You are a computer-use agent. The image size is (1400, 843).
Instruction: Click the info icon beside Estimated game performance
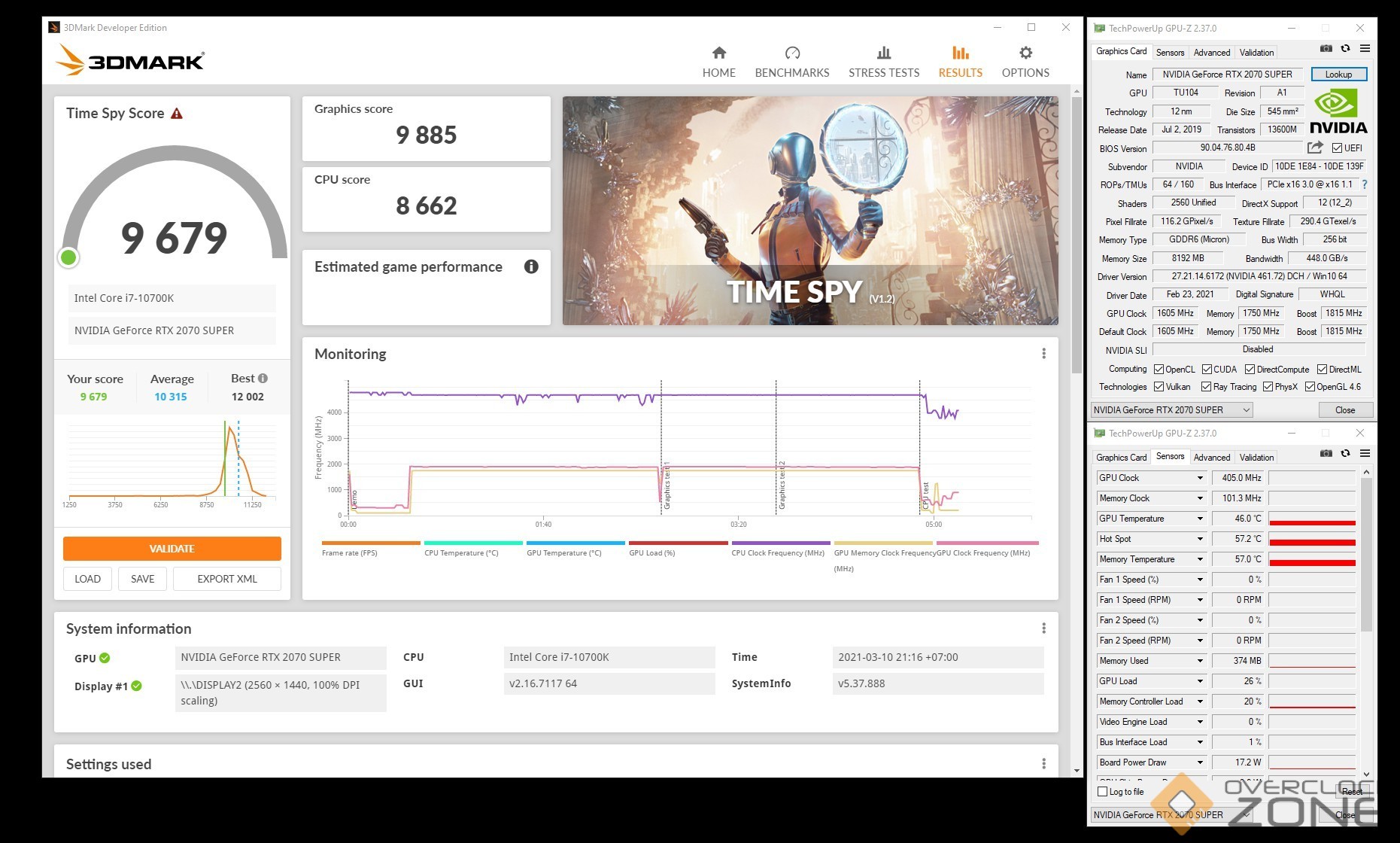[531, 266]
